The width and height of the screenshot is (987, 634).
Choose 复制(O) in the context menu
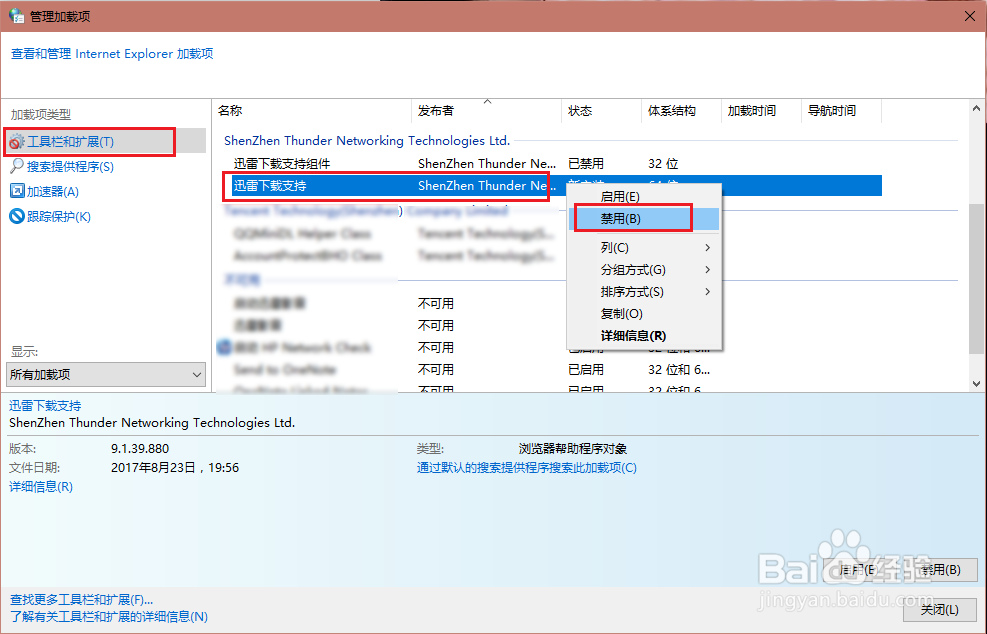tap(644, 314)
